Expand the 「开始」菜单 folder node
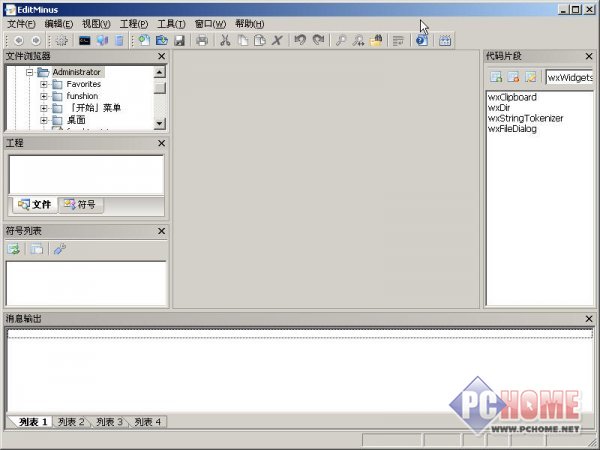This screenshot has width=600, height=450. [x=44, y=108]
